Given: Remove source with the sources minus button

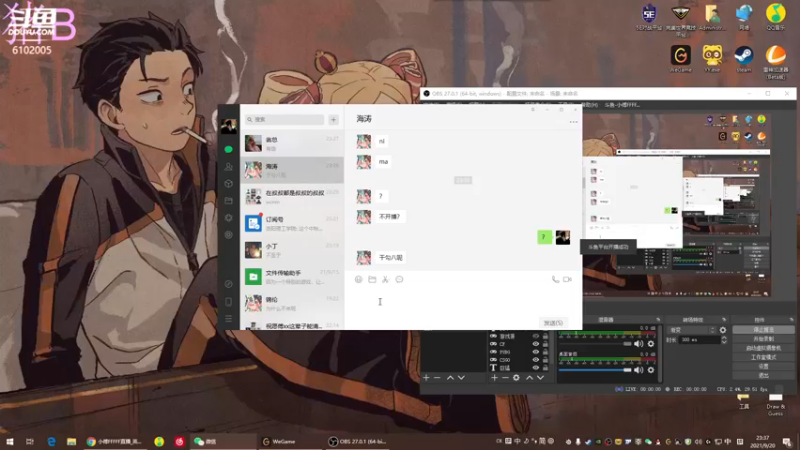Looking at the screenshot, I should click(x=505, y=378).
